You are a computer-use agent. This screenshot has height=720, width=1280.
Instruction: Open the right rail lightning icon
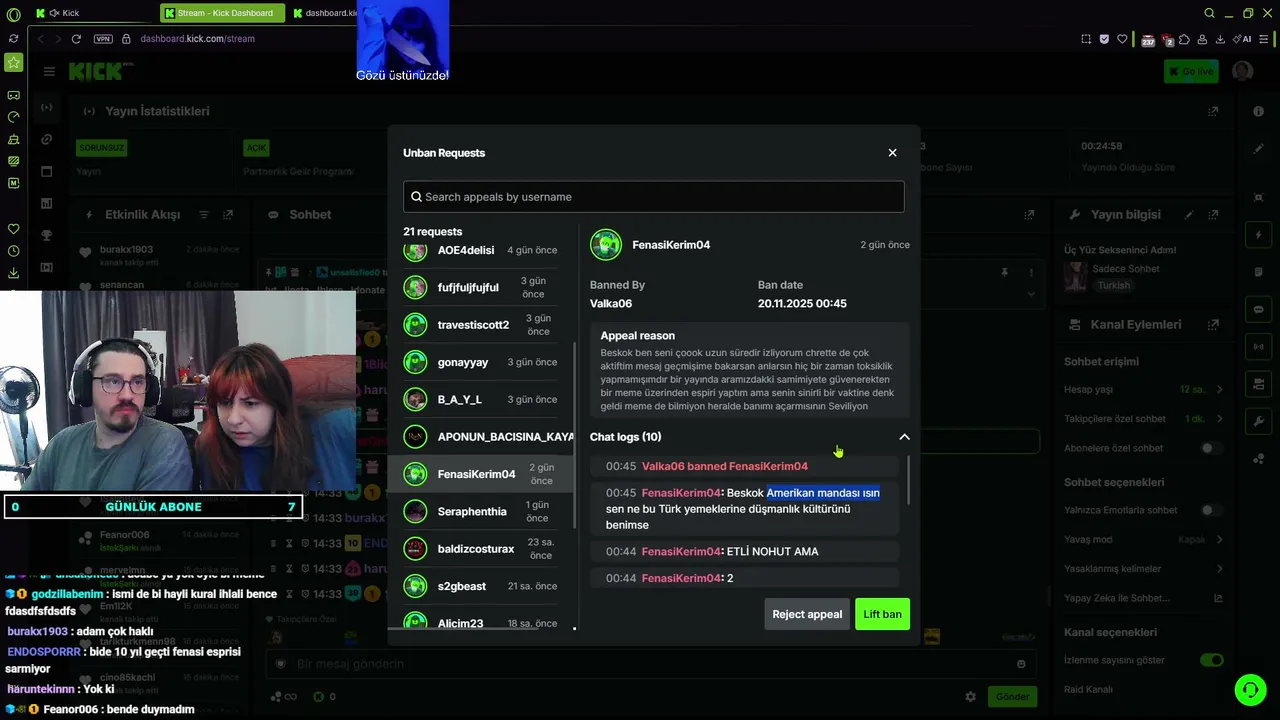coord(1259,235)
